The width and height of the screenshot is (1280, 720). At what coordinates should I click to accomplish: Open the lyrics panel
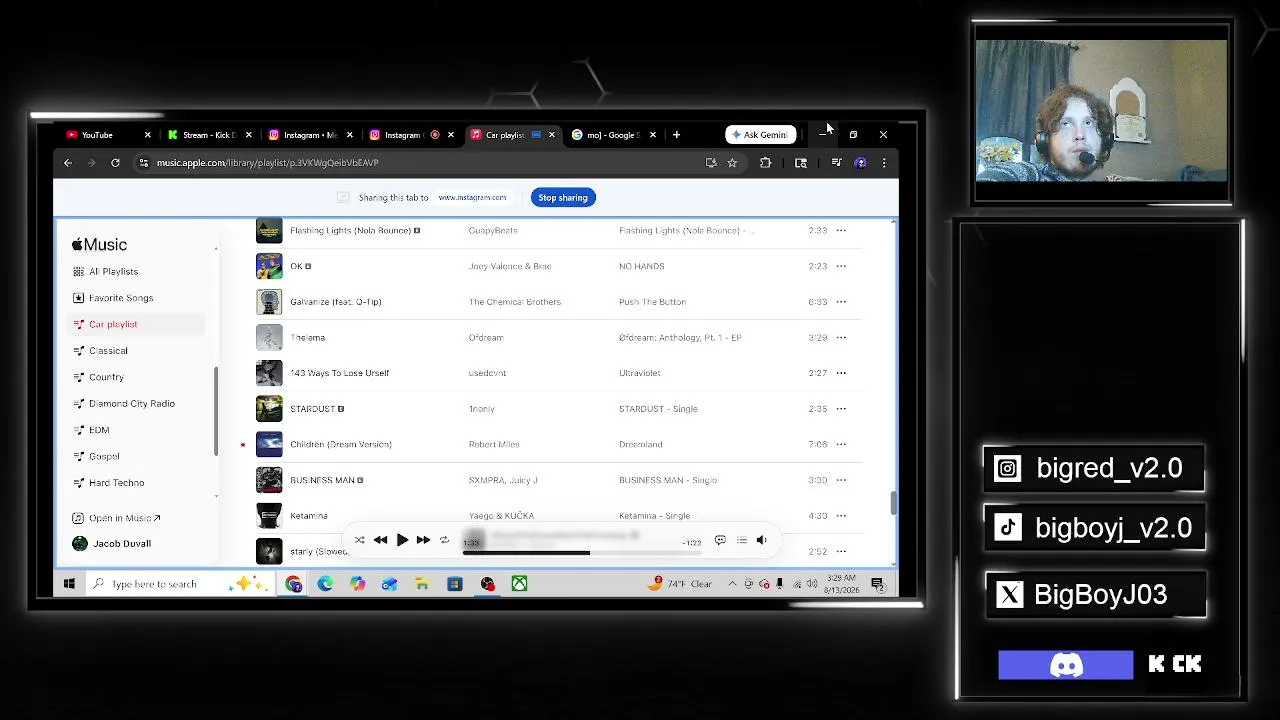(719, 540)
